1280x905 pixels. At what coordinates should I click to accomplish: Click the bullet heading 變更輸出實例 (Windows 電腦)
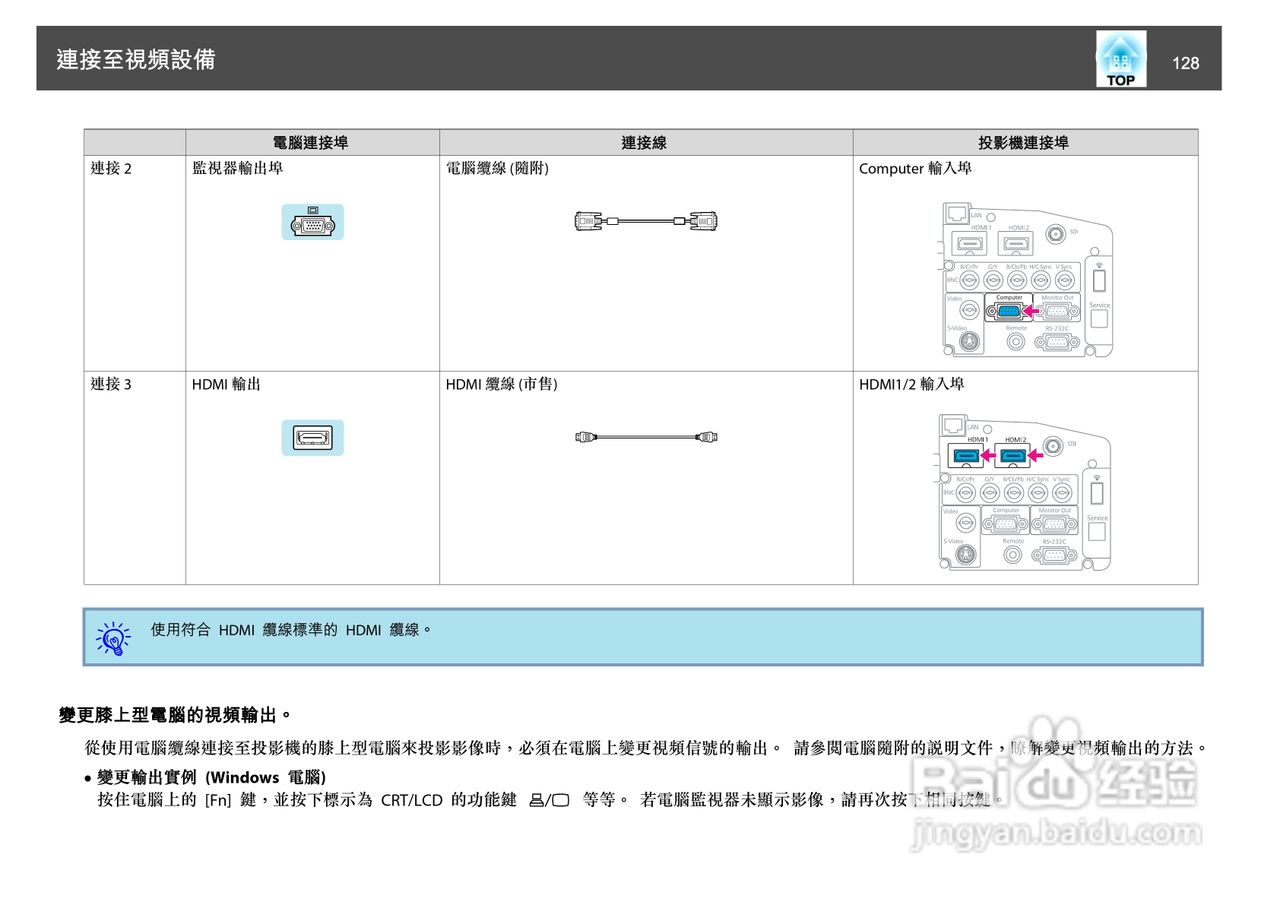212,777
